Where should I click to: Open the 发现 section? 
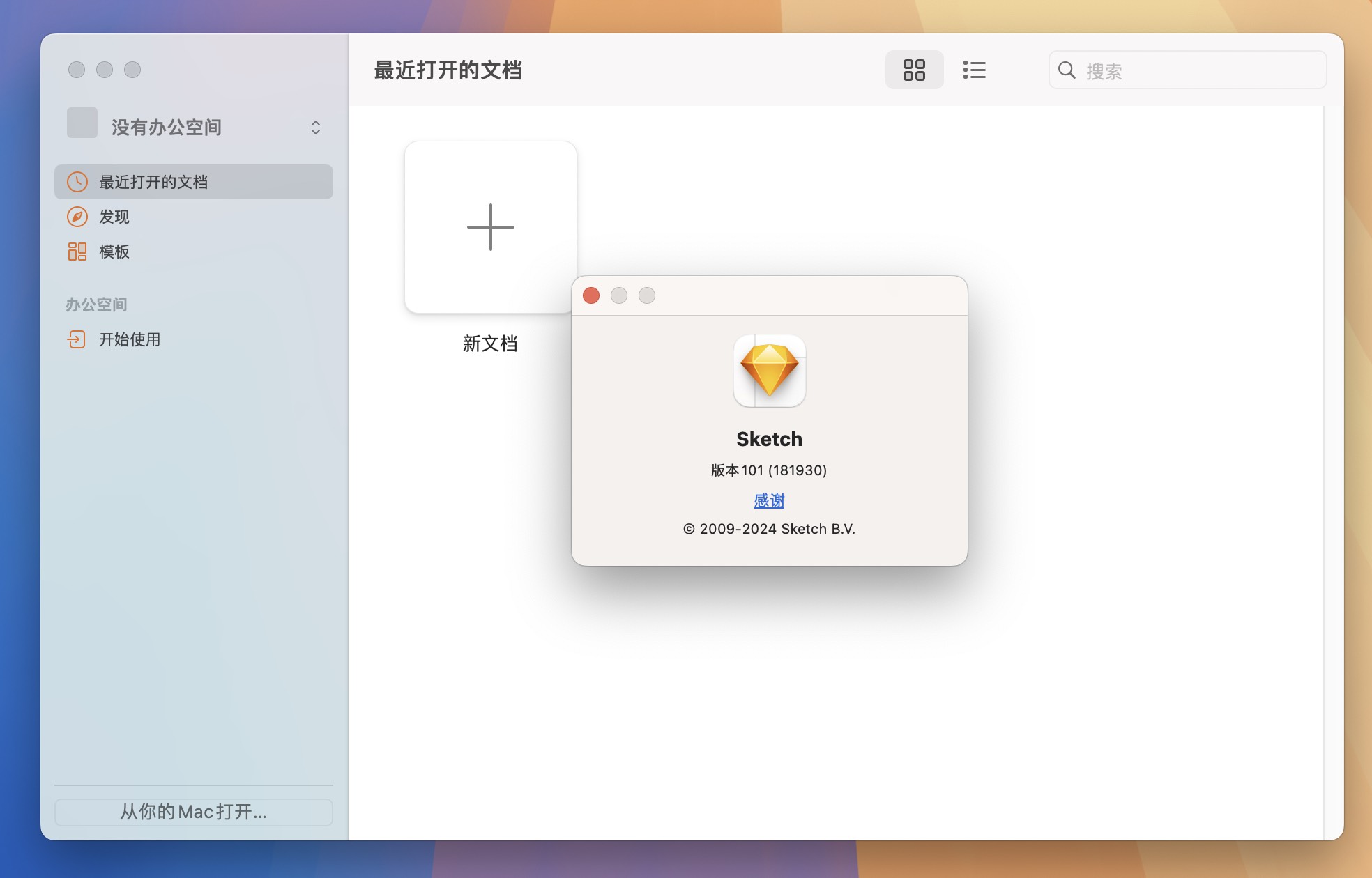tap(194, 217)
